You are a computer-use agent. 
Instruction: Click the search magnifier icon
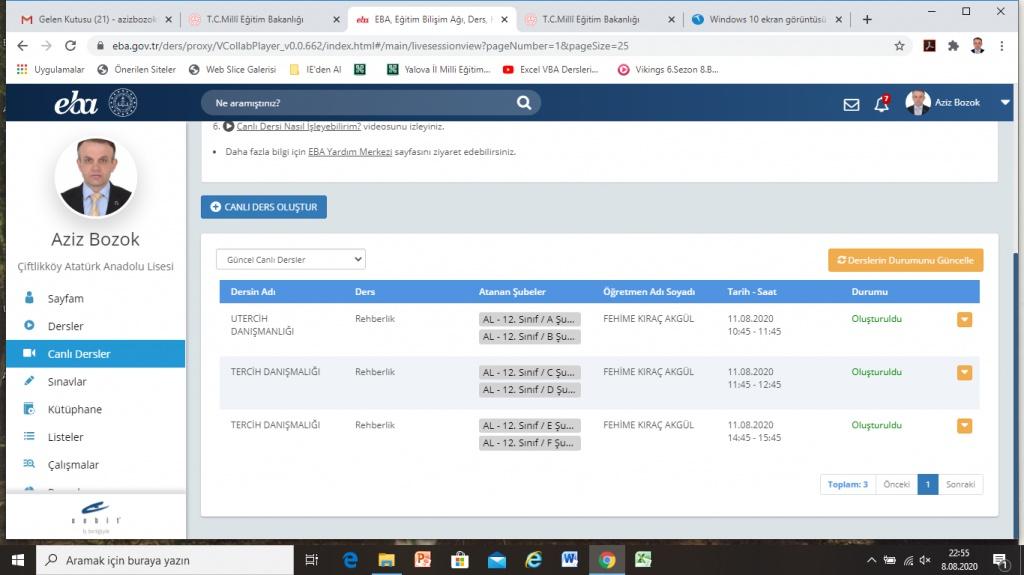[524, 103]
